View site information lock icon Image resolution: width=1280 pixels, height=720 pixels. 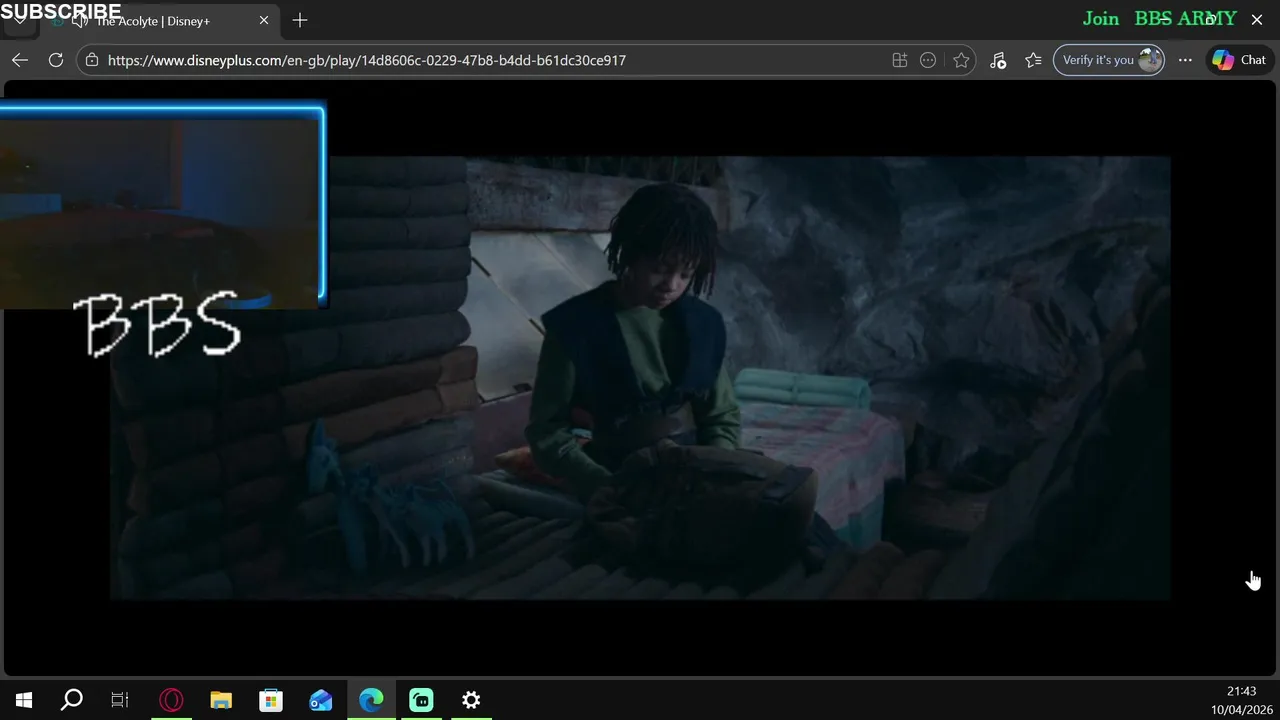(92, 60)
